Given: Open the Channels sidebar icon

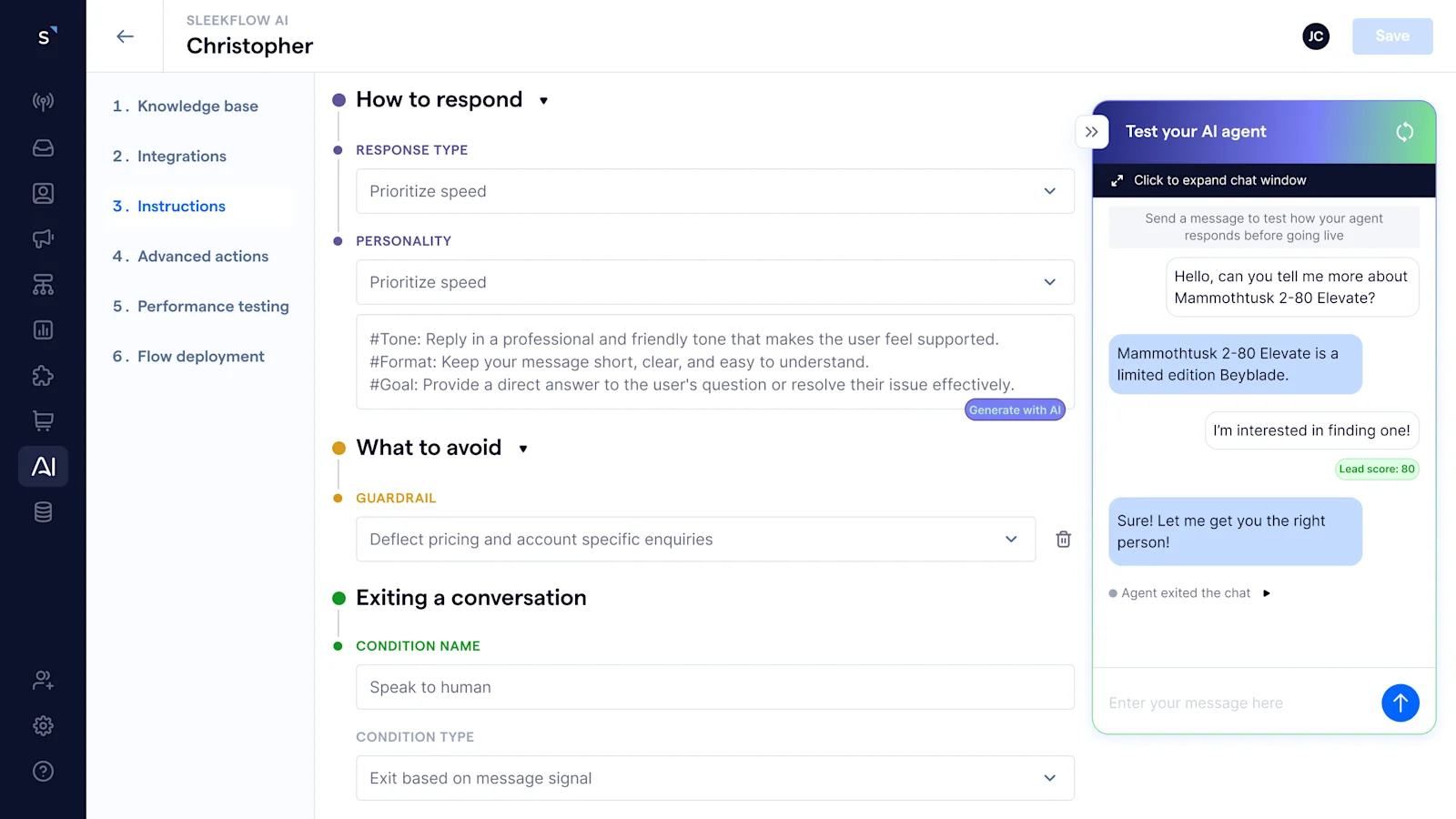Looking at the screenshot, I should click(x=43, y=101).
